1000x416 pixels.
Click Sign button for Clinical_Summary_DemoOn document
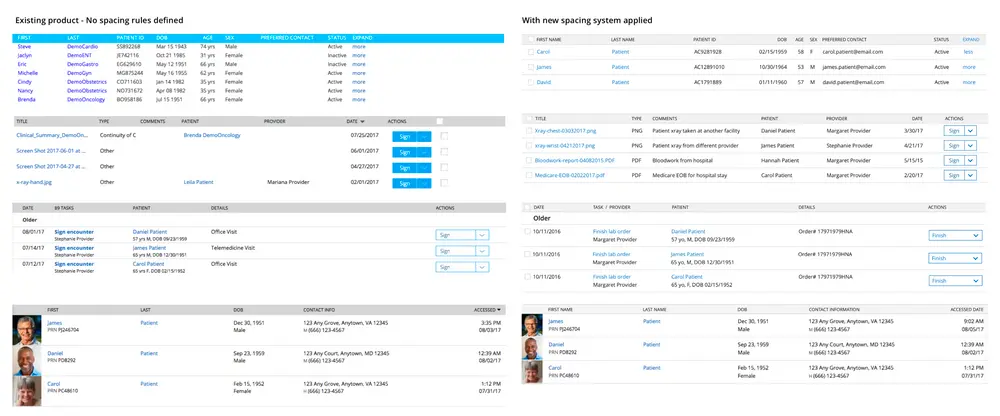[404, 135]
